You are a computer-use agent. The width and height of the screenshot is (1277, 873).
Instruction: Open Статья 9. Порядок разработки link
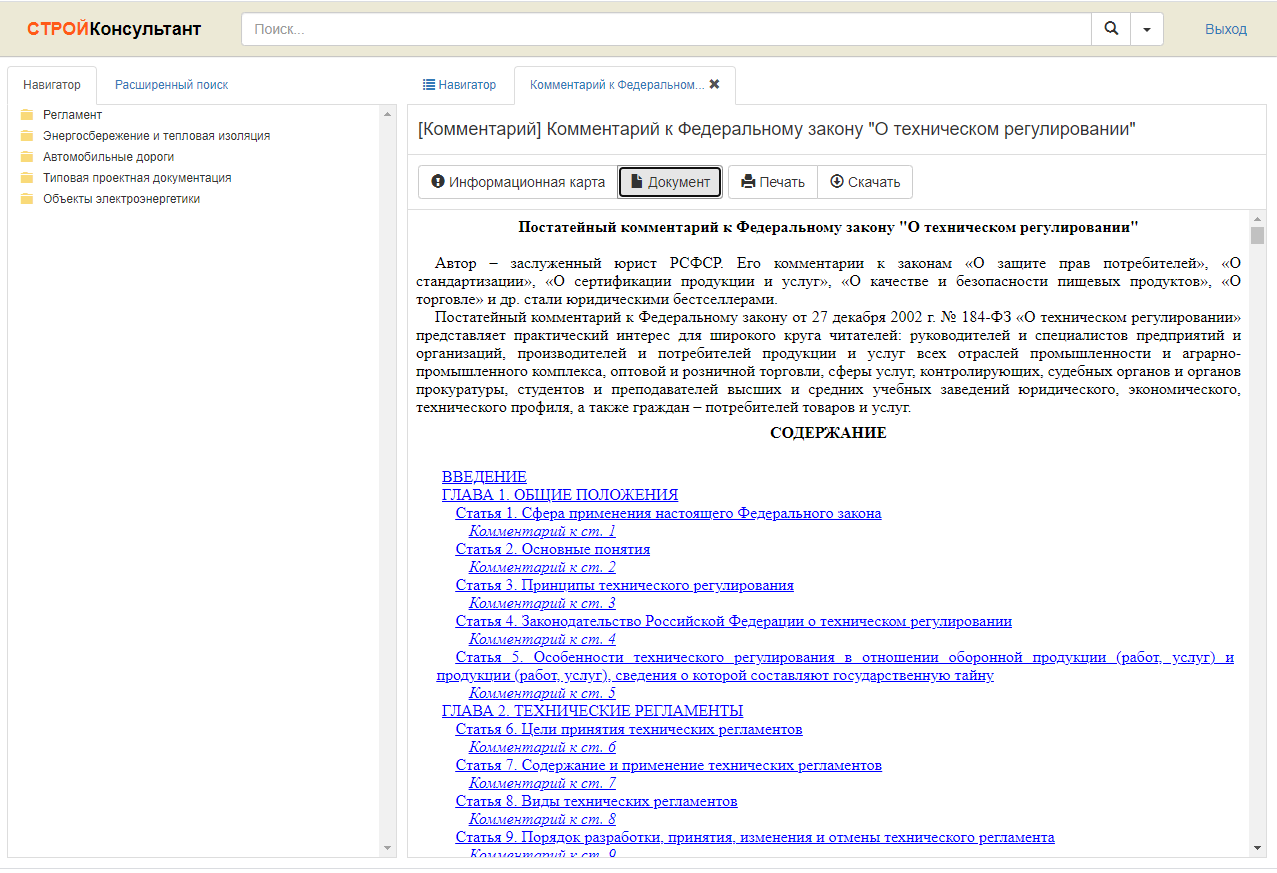[x=755, y=837]
